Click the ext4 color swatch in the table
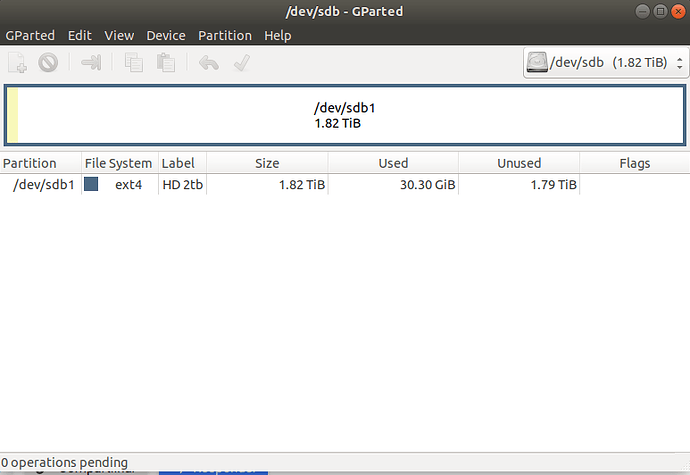The width and height of the screenshot is (690, 475). (x=91, y=184)
